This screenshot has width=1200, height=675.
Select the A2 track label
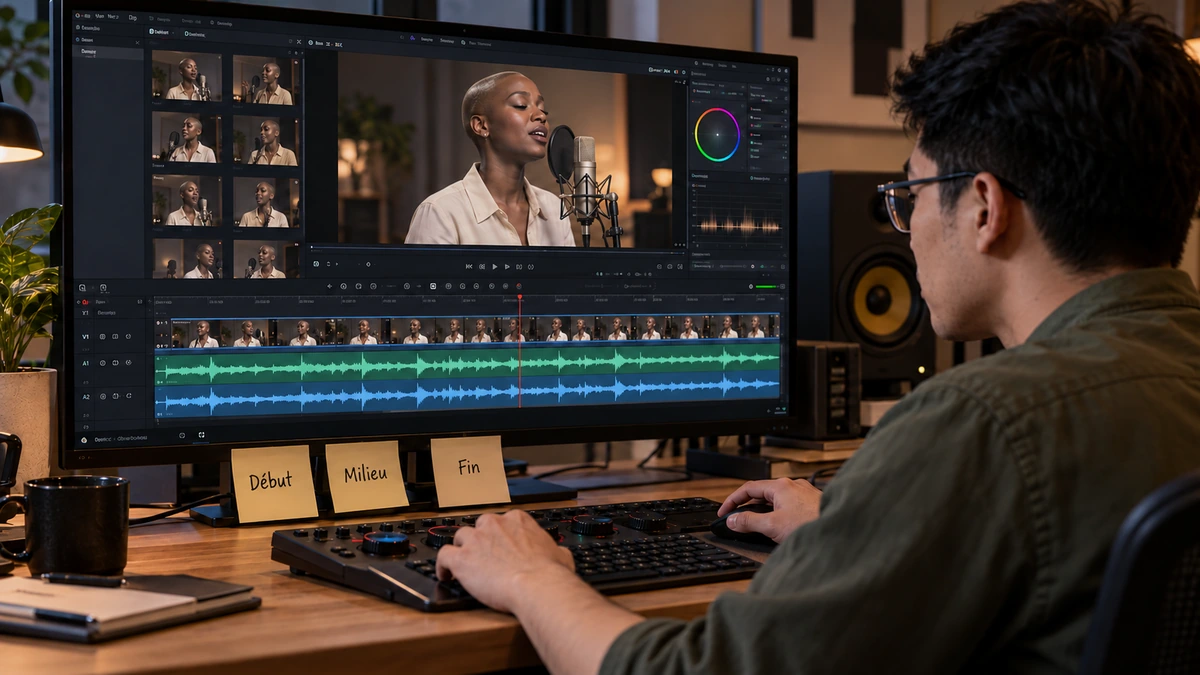point(85,397)
